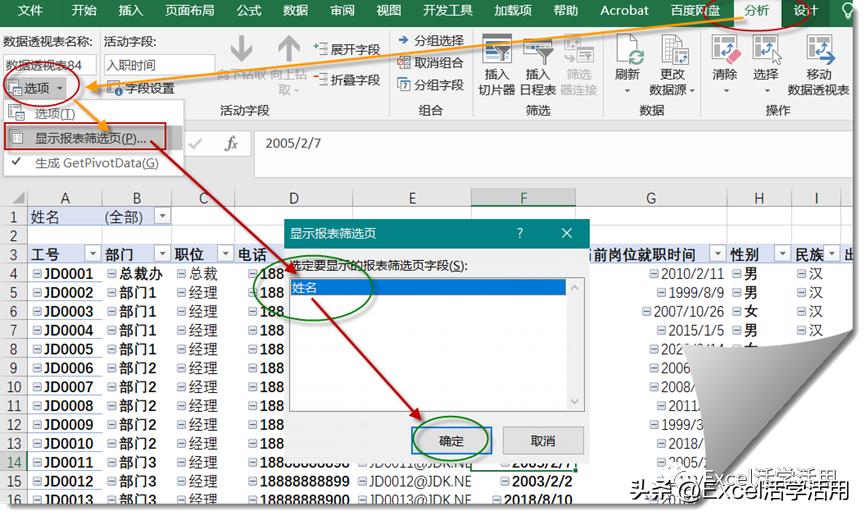Click the 折叠字段 collapse field icon
The image size is (865, 516).
pos(321,79)
